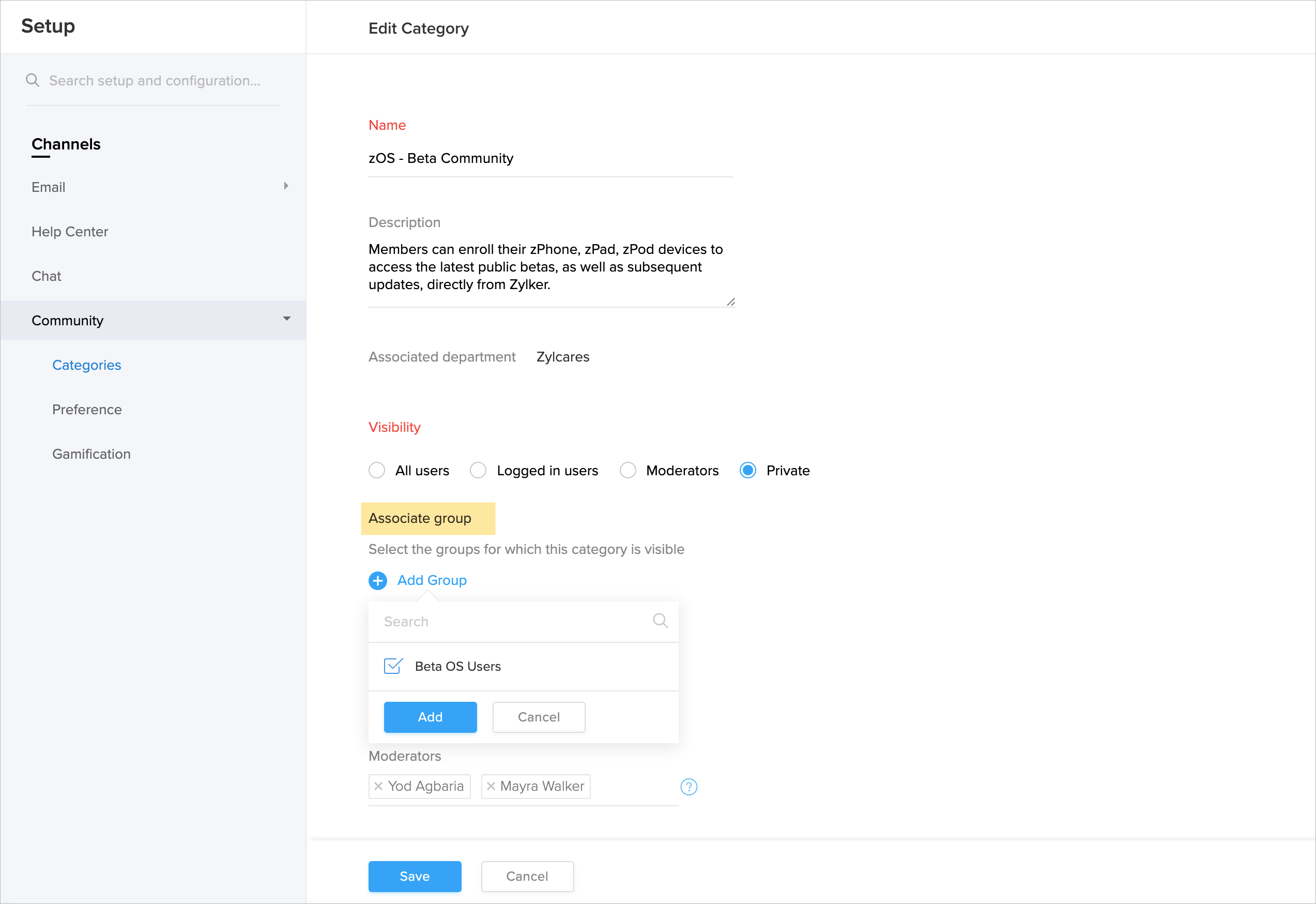Save the category changes
1316x904 pixels.
415,876
